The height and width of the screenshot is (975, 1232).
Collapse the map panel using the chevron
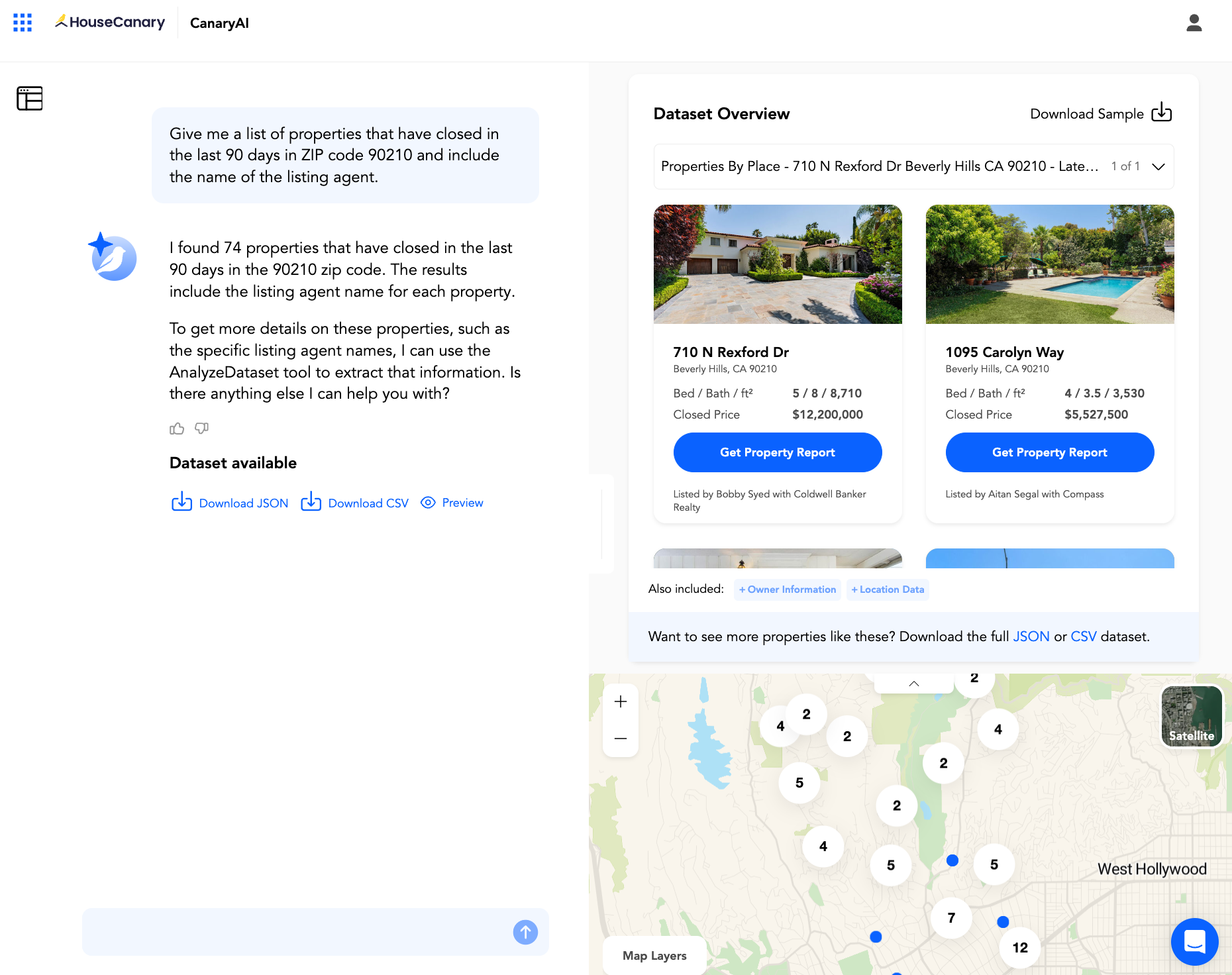tap(913, 683)
